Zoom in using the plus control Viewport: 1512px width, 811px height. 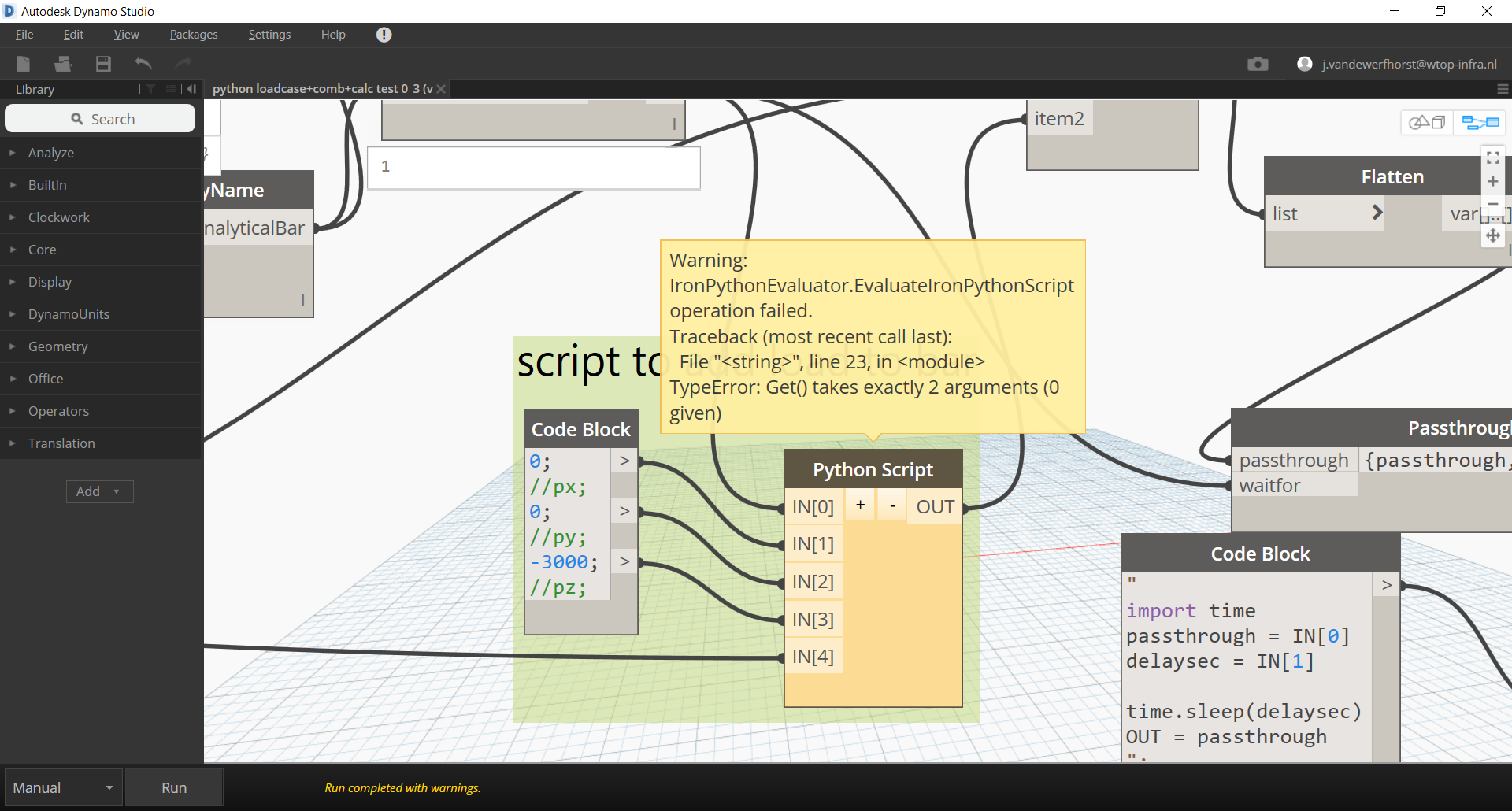(1493, 181)
